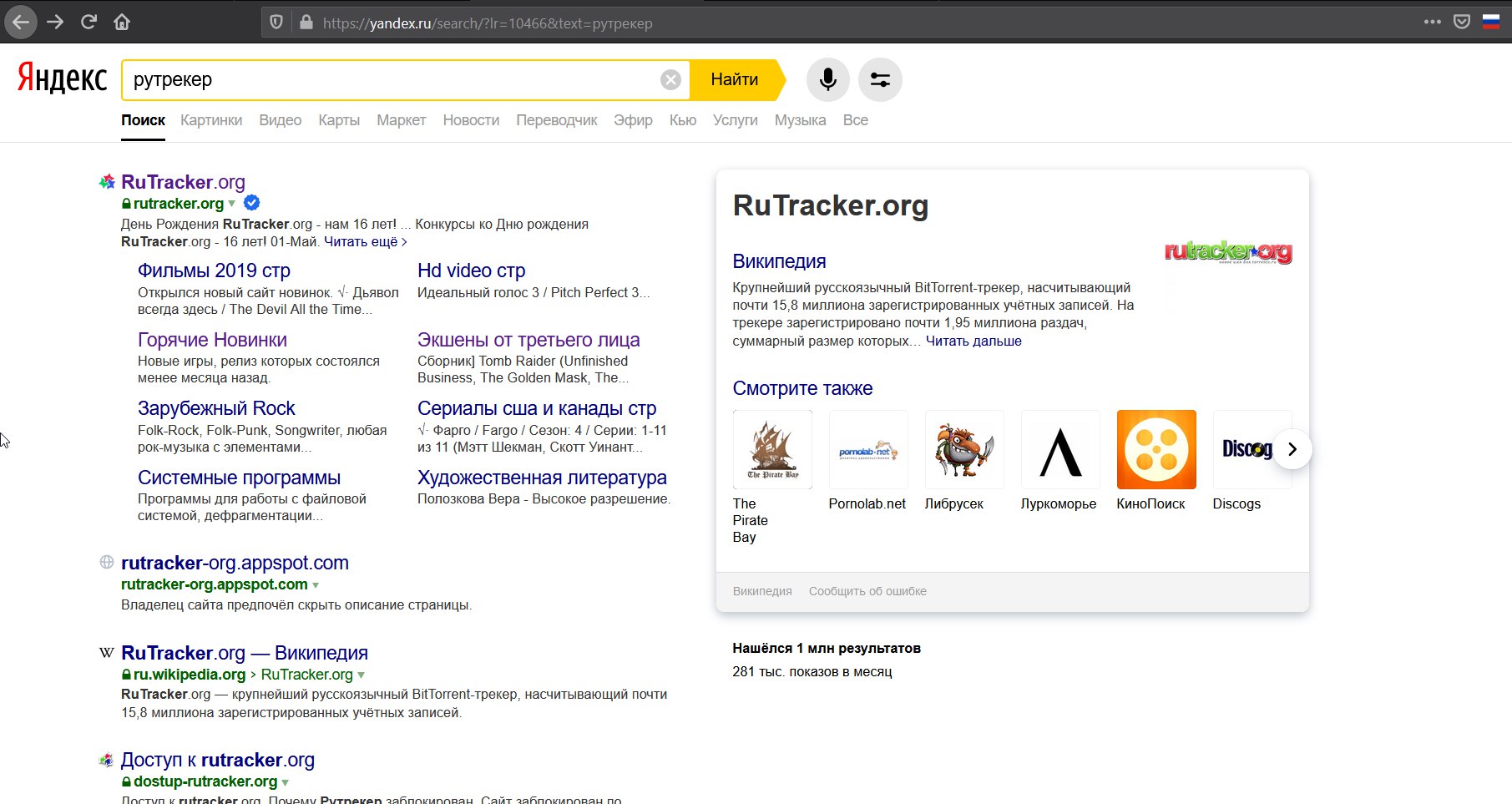Show site security padlock info
1512x804 pixels.
pyautogui.click(x=306, y=23)
